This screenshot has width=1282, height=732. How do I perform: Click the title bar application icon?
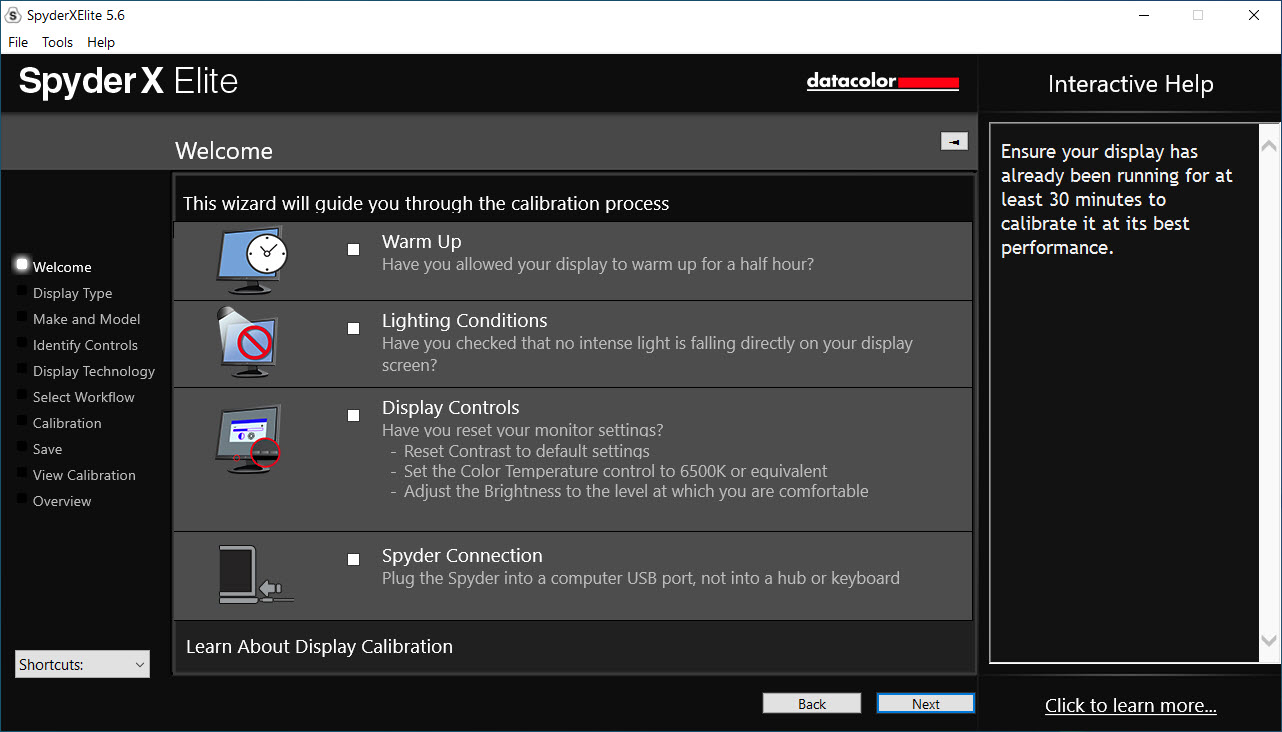click(x=14, y=15)
